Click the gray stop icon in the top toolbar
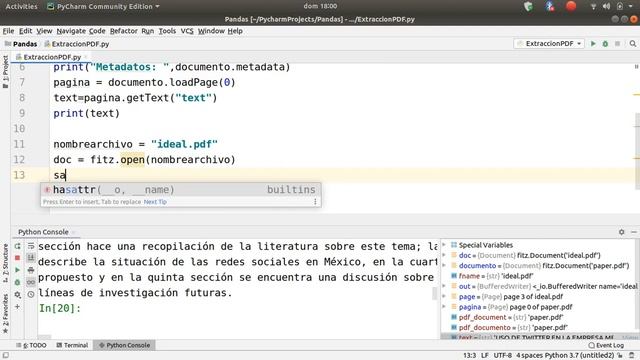Viewport: 640px width, 360px height. click(618, 44)
